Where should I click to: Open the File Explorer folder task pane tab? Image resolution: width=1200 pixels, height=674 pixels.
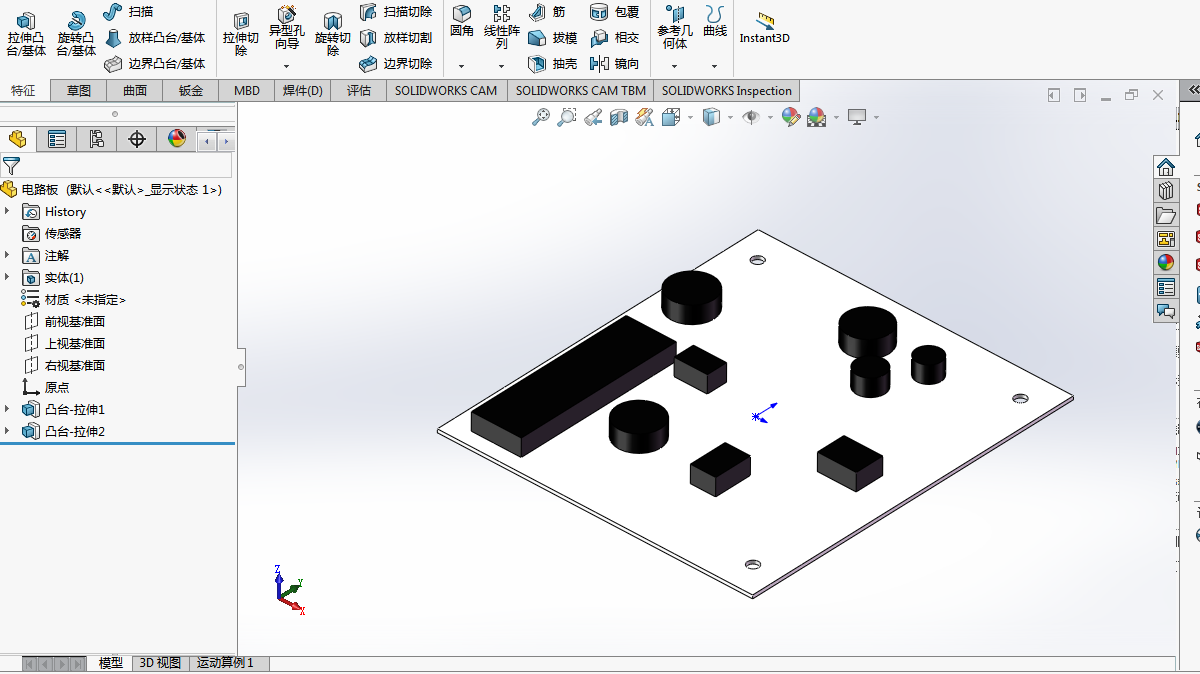(x=1166, y=214)
